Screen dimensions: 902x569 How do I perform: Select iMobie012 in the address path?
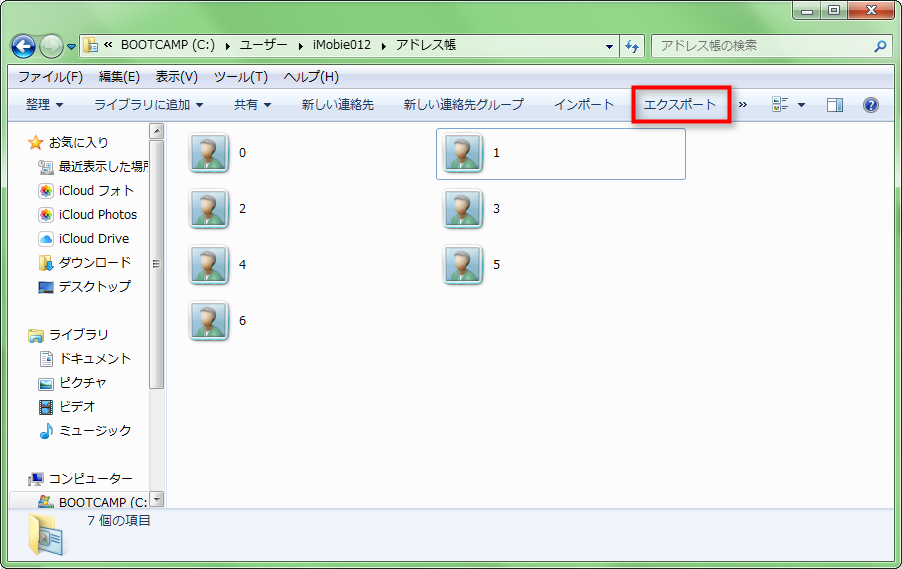click(x=342, y=45)
